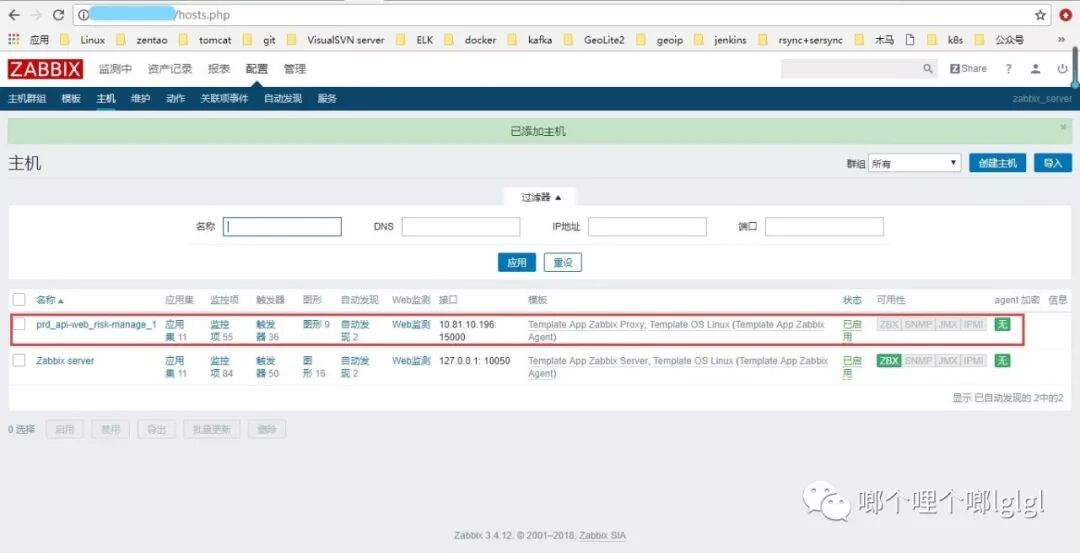The width and height of the screenshot is (1080, 553).
Task: Open the Zabbix Share link
Action: (x=968, y=69)
